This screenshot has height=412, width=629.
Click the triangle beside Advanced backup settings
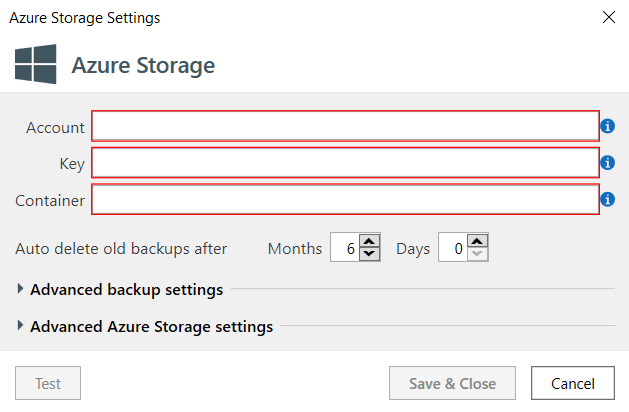tap(20, 288)
